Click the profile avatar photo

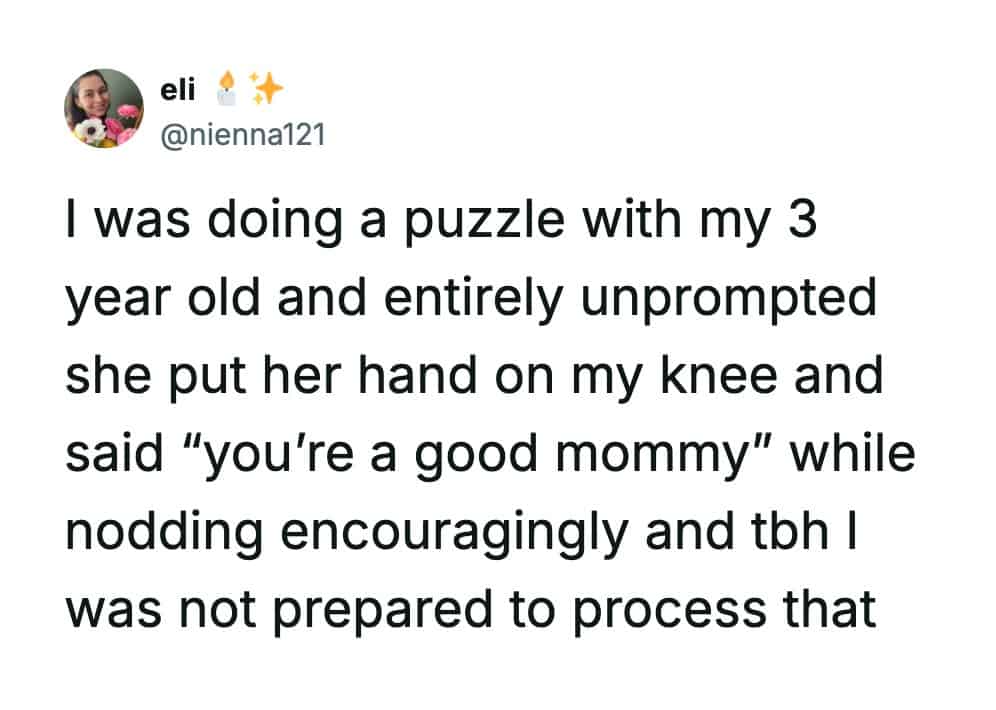(104, 108)
